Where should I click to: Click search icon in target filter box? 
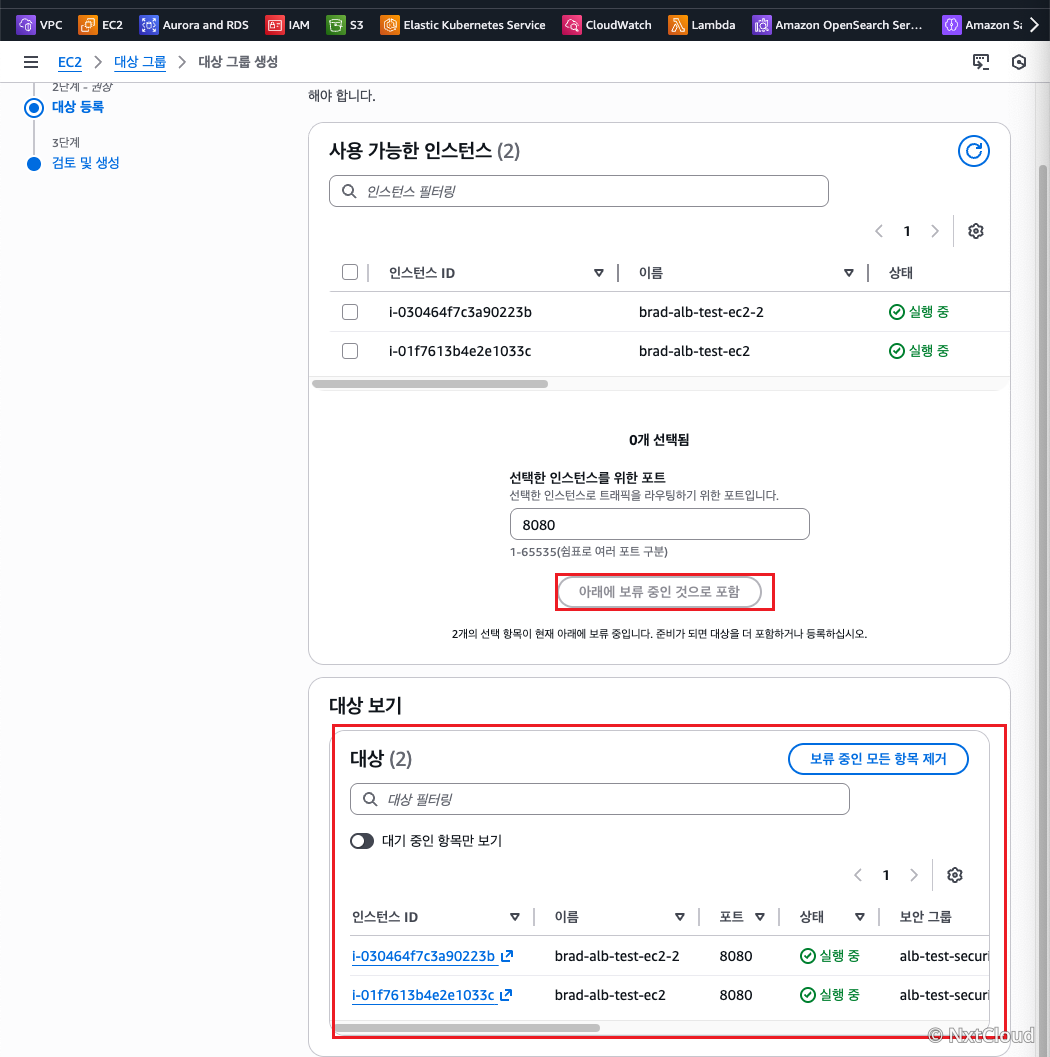point(370,799)
